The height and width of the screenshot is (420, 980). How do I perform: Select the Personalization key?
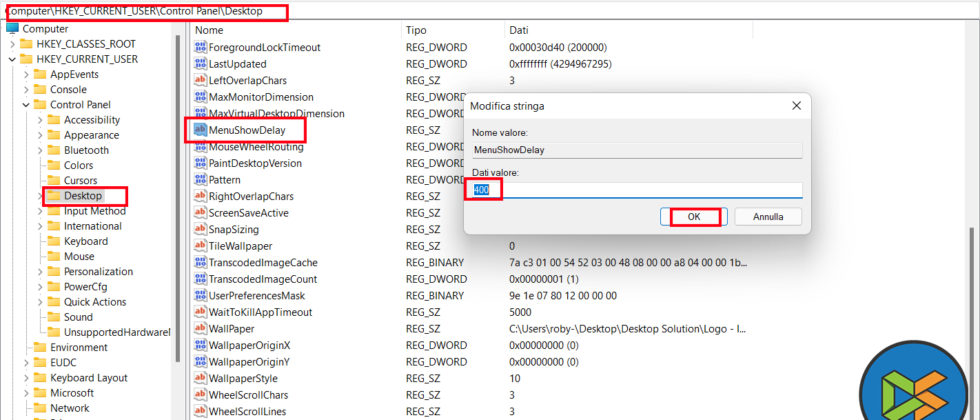(98, 271)
